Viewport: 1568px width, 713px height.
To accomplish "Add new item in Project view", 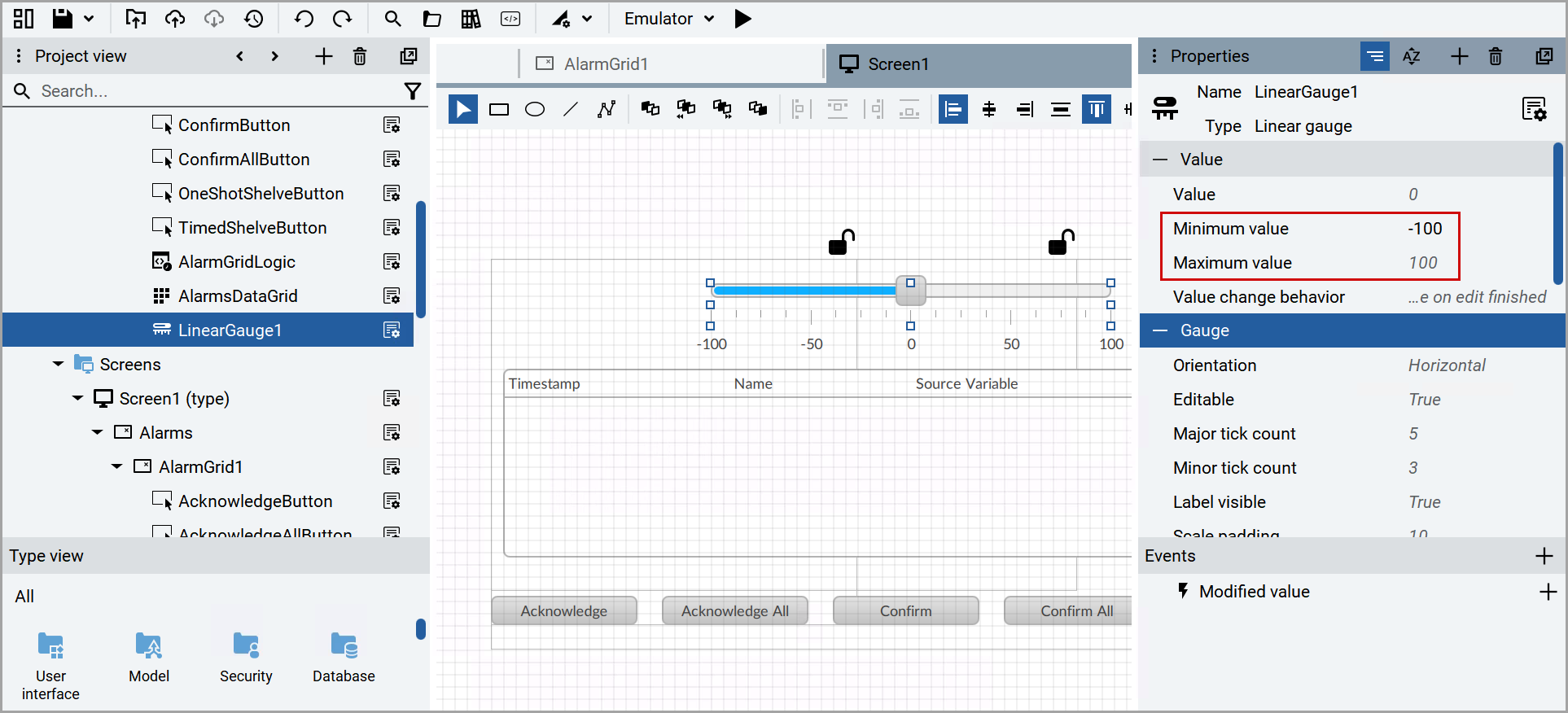I will pos(323,56).
